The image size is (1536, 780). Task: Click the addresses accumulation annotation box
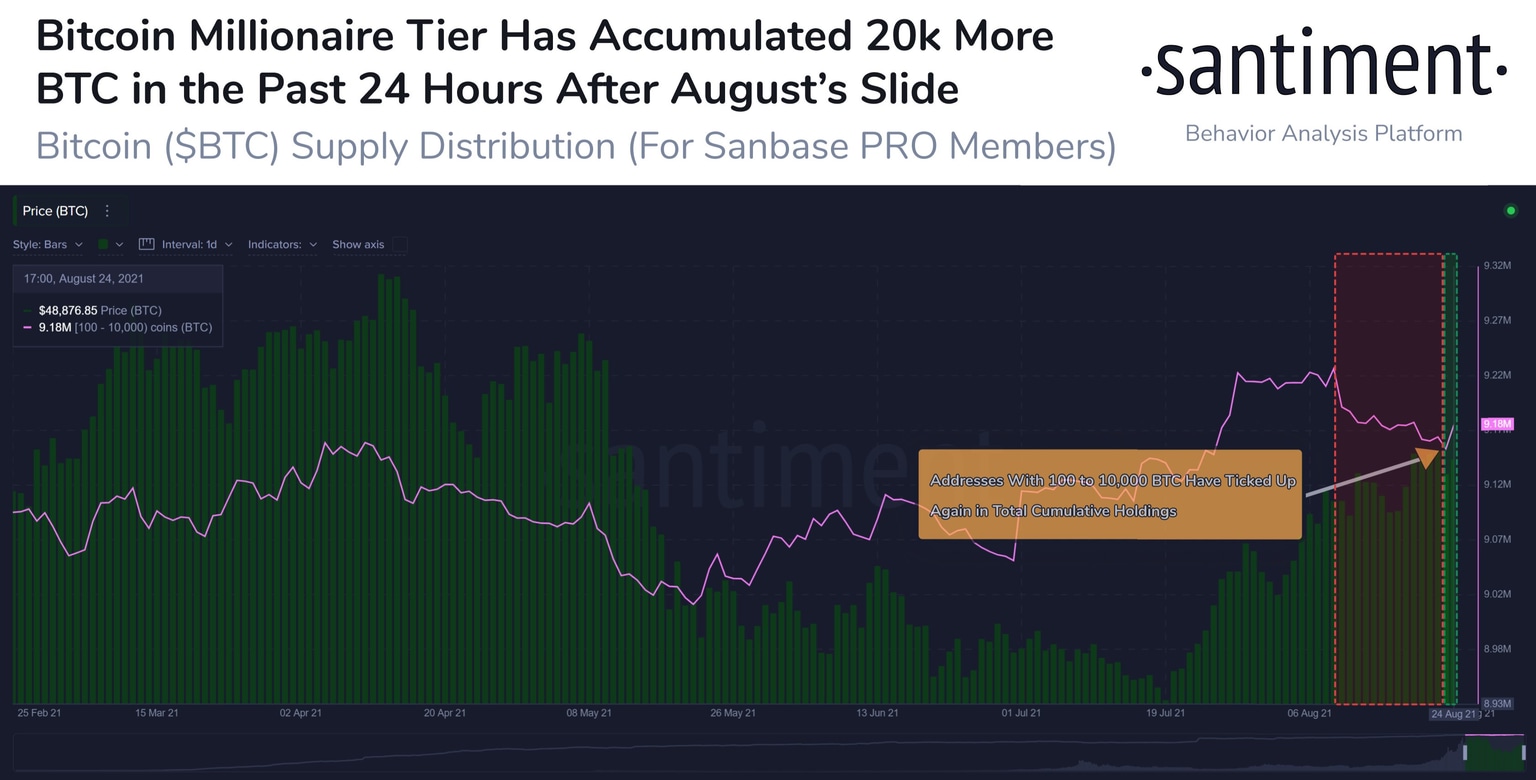coord(1110,494)
